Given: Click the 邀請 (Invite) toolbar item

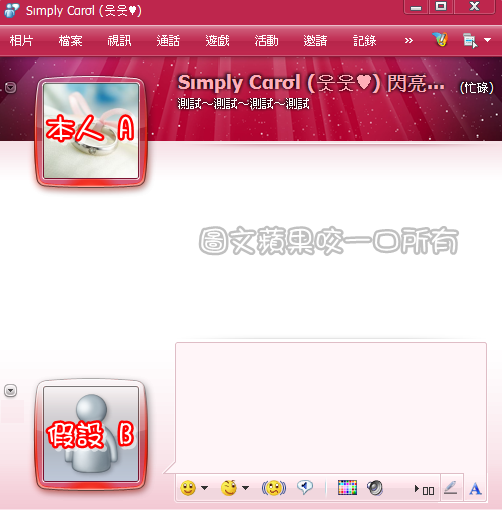Looking at the screenshot, I should 315,41.
